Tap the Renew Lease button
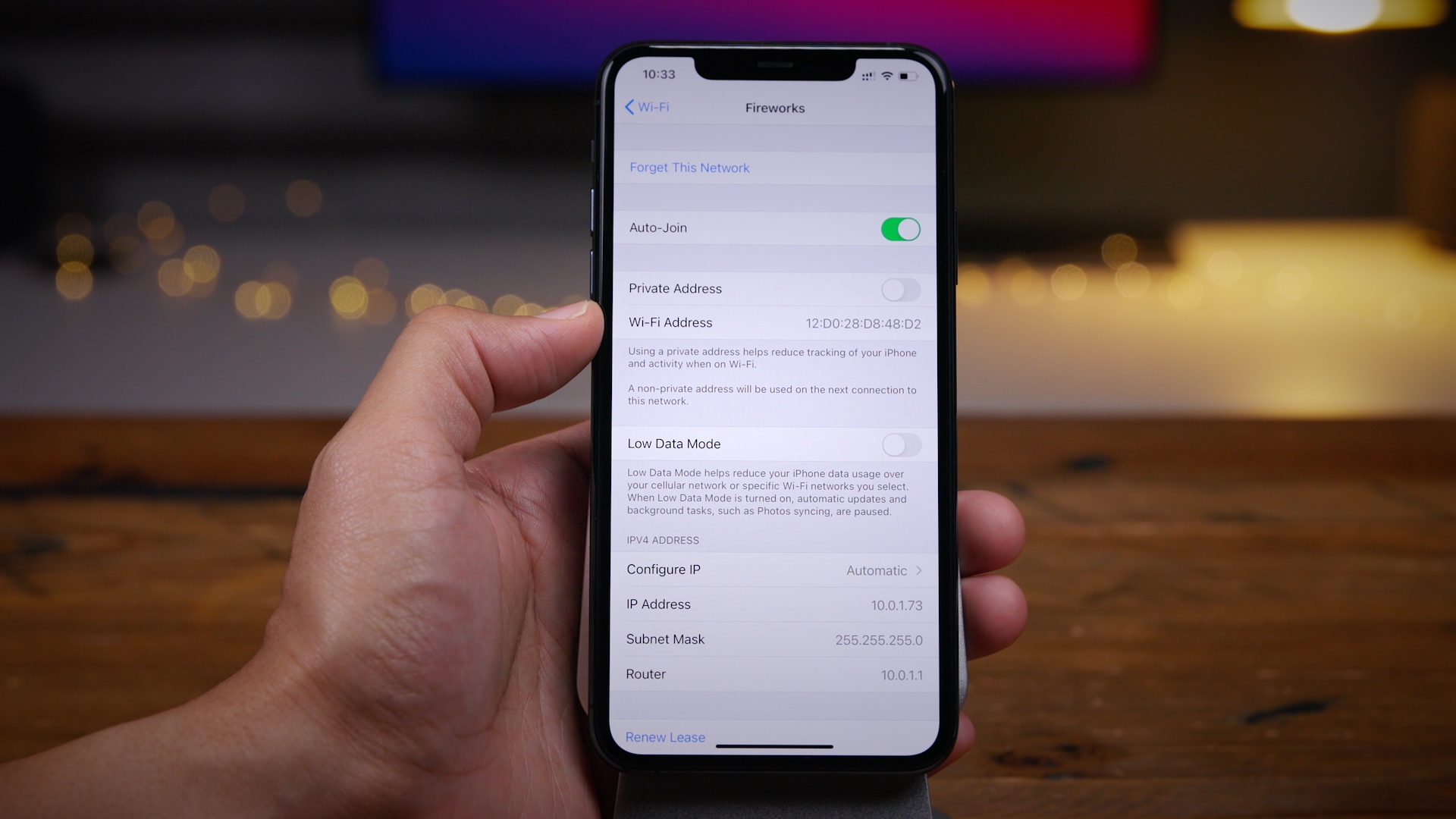The image size is (1456, 819). click(x=664, y=736)
